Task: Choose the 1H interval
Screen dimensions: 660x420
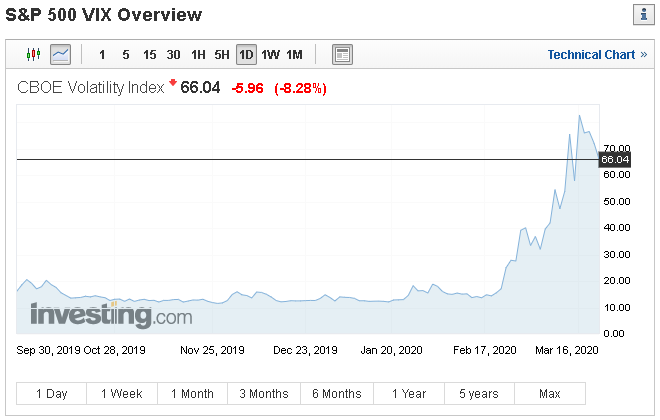Action: (x=198, y=55)
